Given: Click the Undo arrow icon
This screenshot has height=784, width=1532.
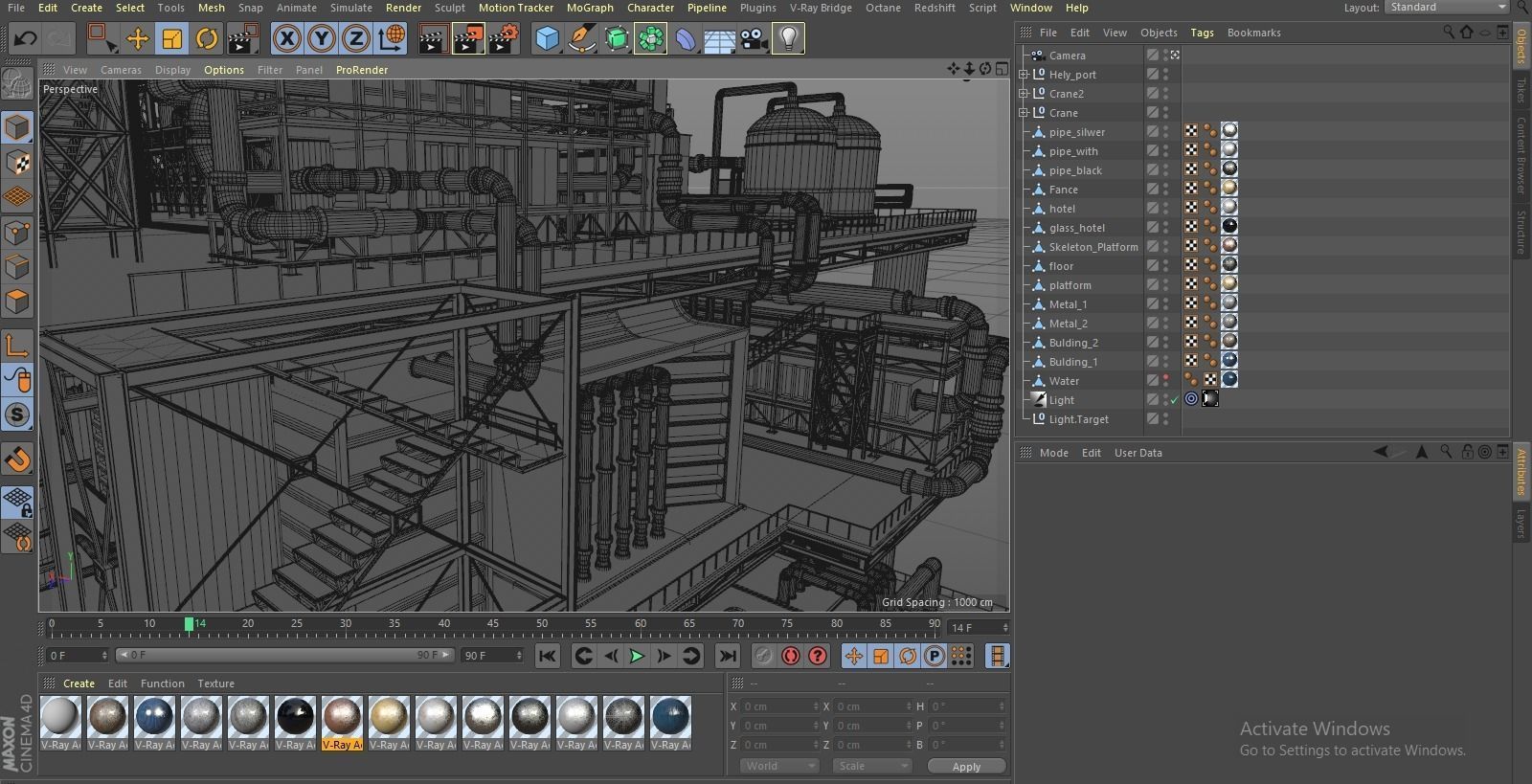Looking at the screenshot, I should point(26,39).
